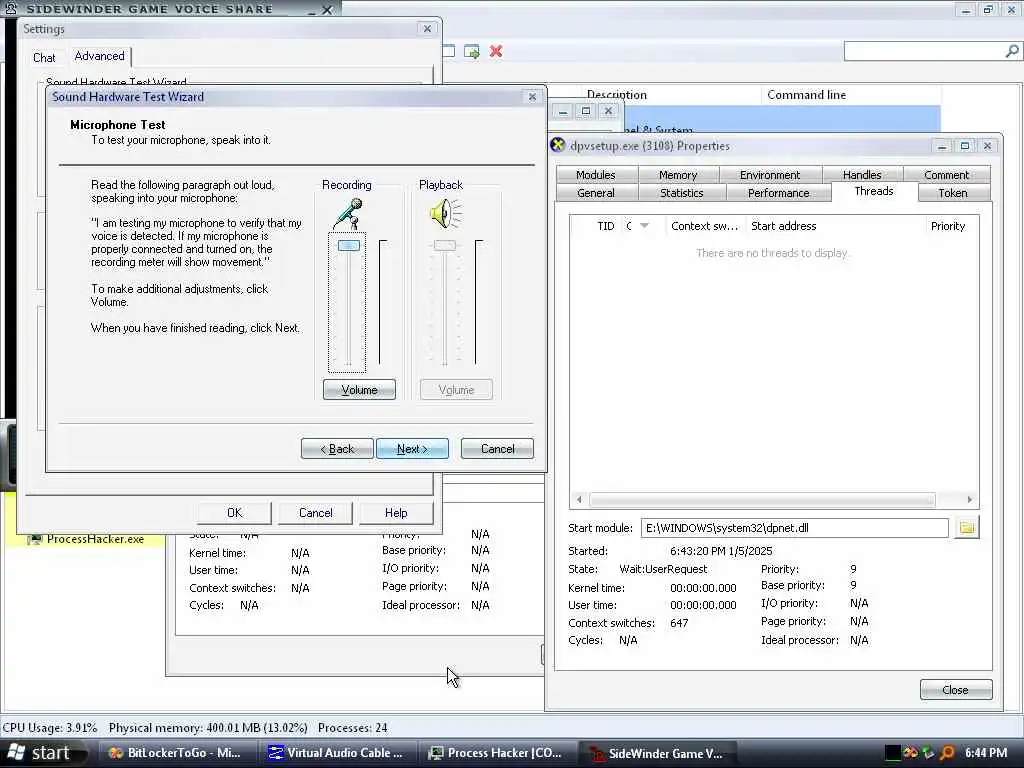Click the left arrow of thread list scrollbar
This screenshot has height=768, width=1024.
click(579, 500)
